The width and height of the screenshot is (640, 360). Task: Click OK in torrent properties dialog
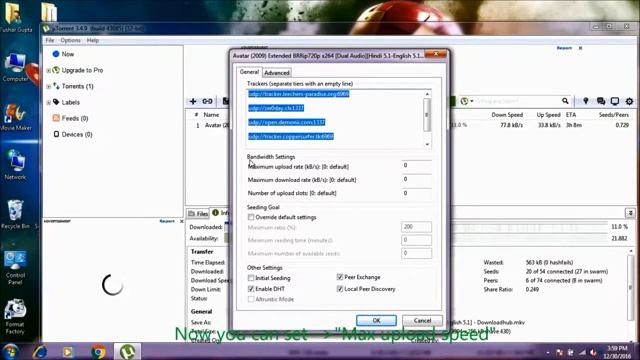point(376,320)
